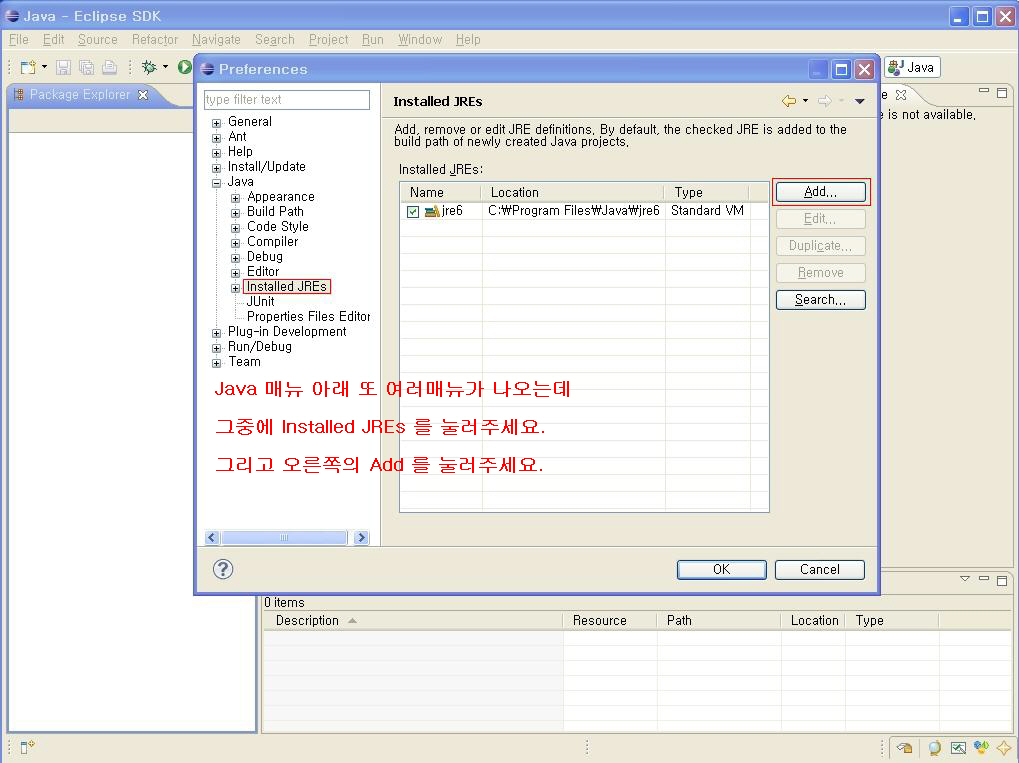Select Installed JREs in preferences tree
This screenshot has width=1019, height=763.
(287, 287)
